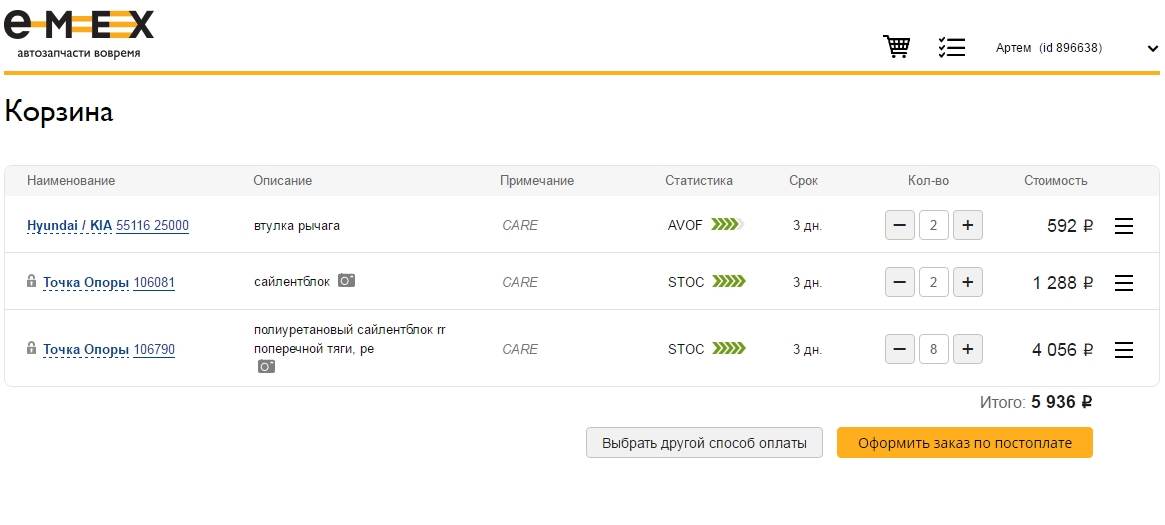Viewport: 1165px width, 525px height.
Task: Open hamburger menu for the 1 288 ₽ row
Action: (1123, 283)
